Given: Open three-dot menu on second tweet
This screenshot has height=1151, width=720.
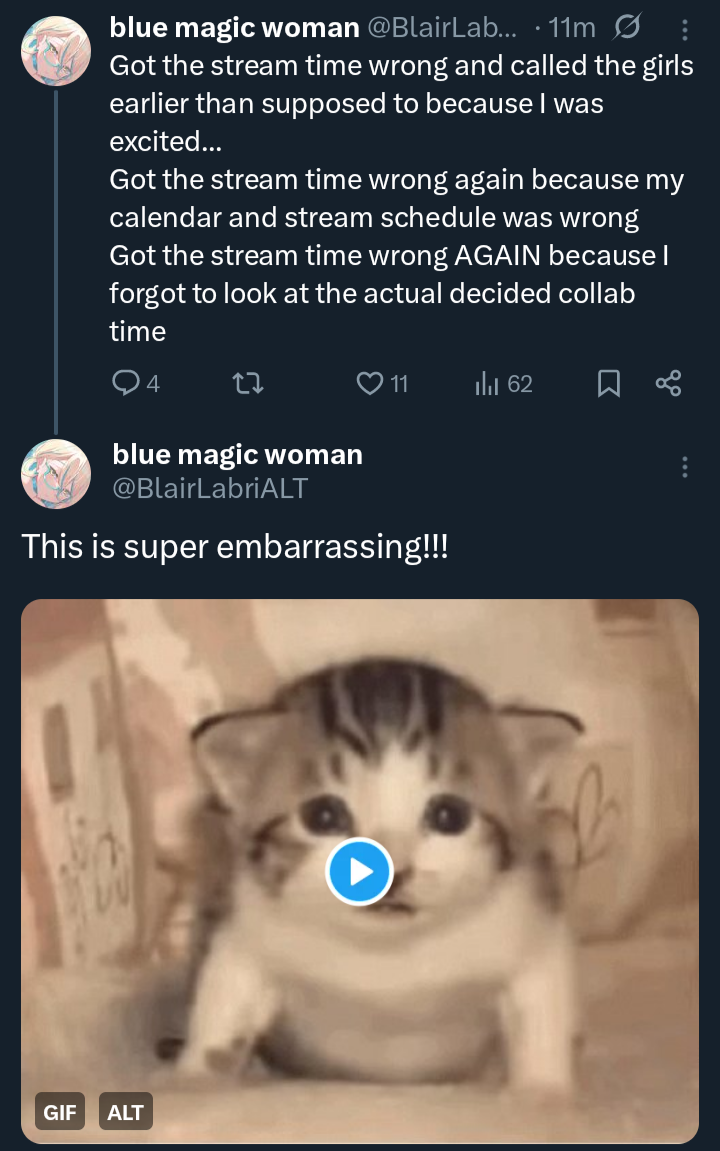Looking at the screenshot, I should point(684,467).
